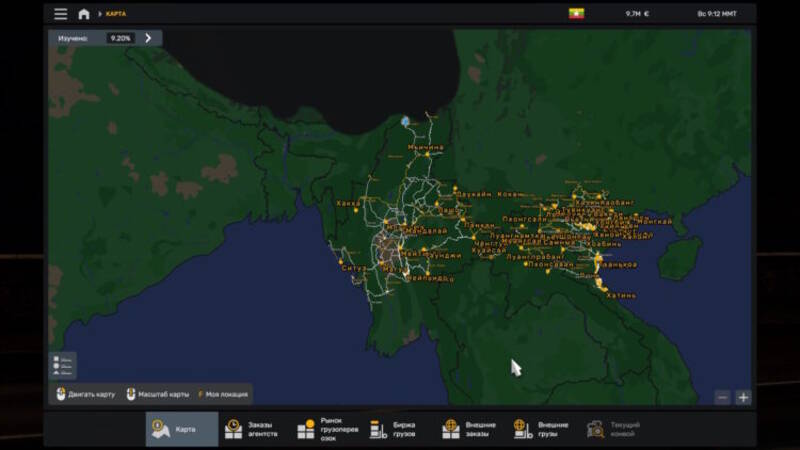Zoom out with the minus button
This screenshot has width=800, height=450.
(x=722, y=397)
